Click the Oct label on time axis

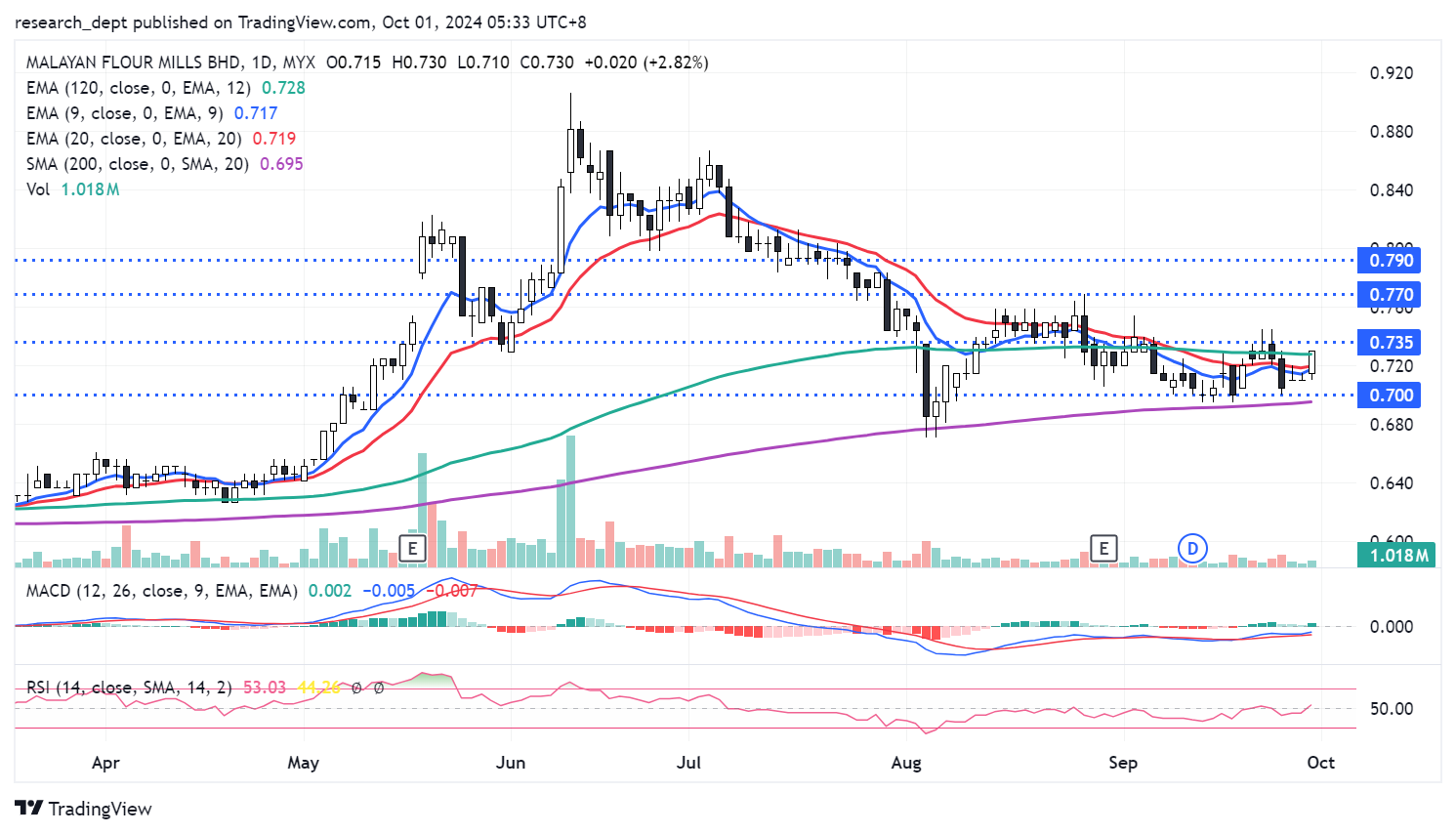click(x=1320, y=763)
